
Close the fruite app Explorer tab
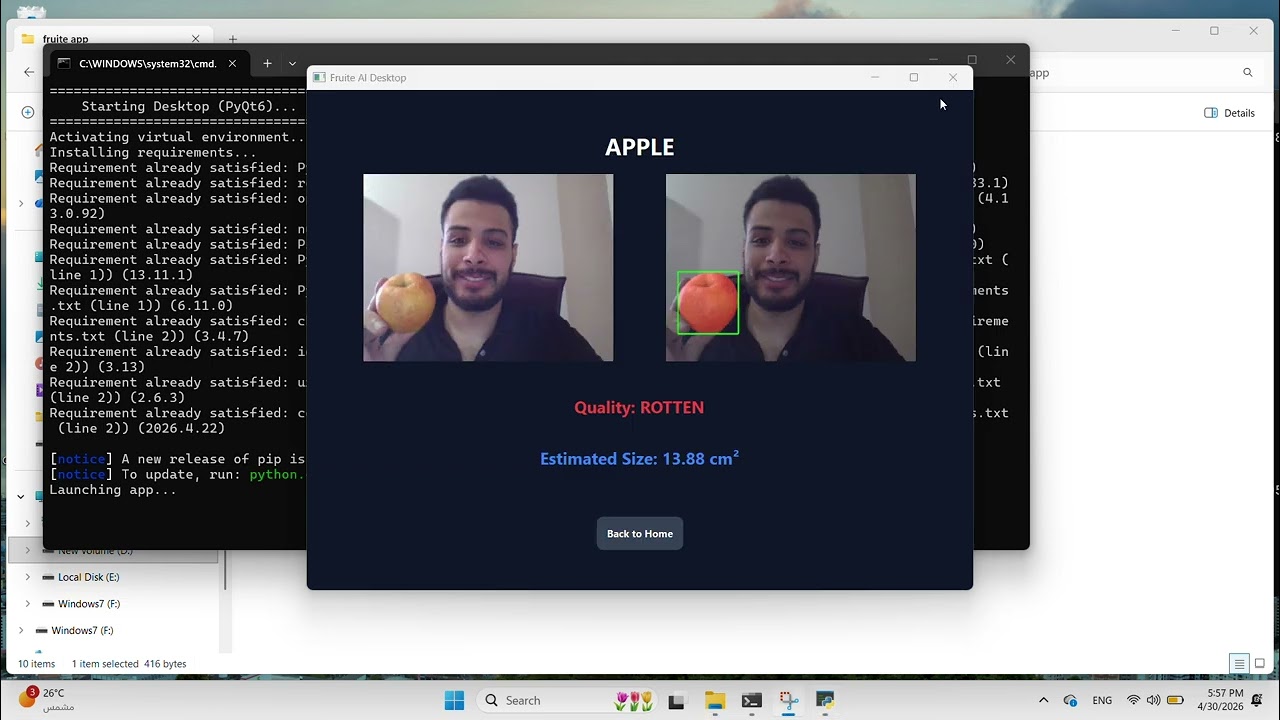pos(196,39)
